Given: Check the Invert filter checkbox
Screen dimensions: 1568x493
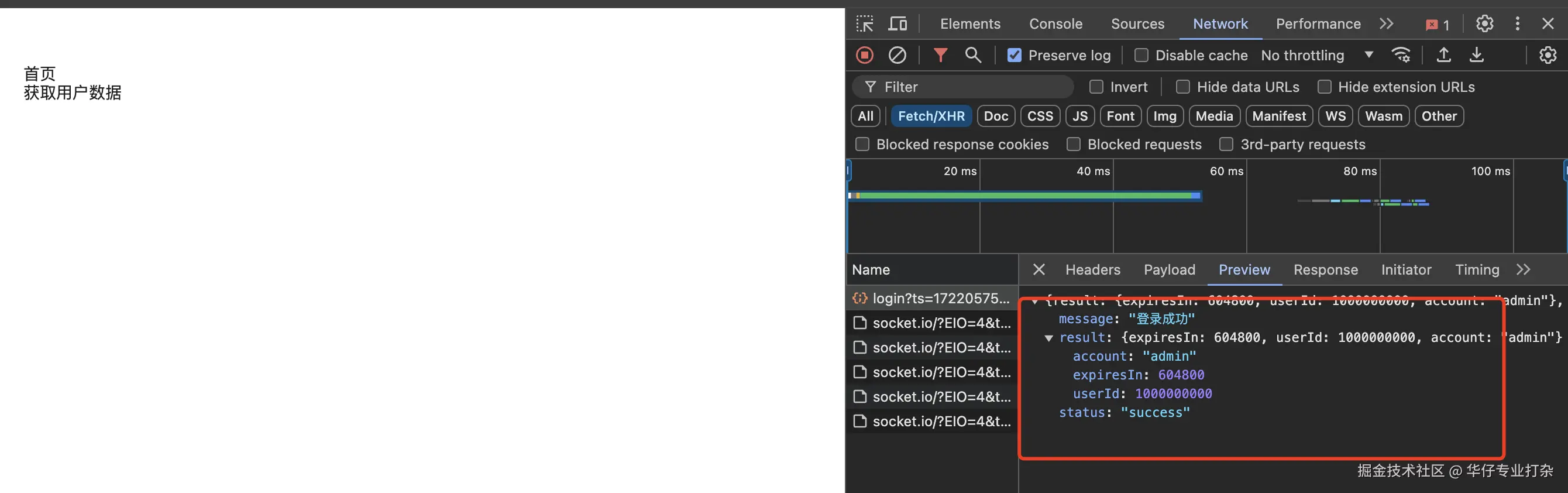Looking at the screenshot, I should 1096,87.
